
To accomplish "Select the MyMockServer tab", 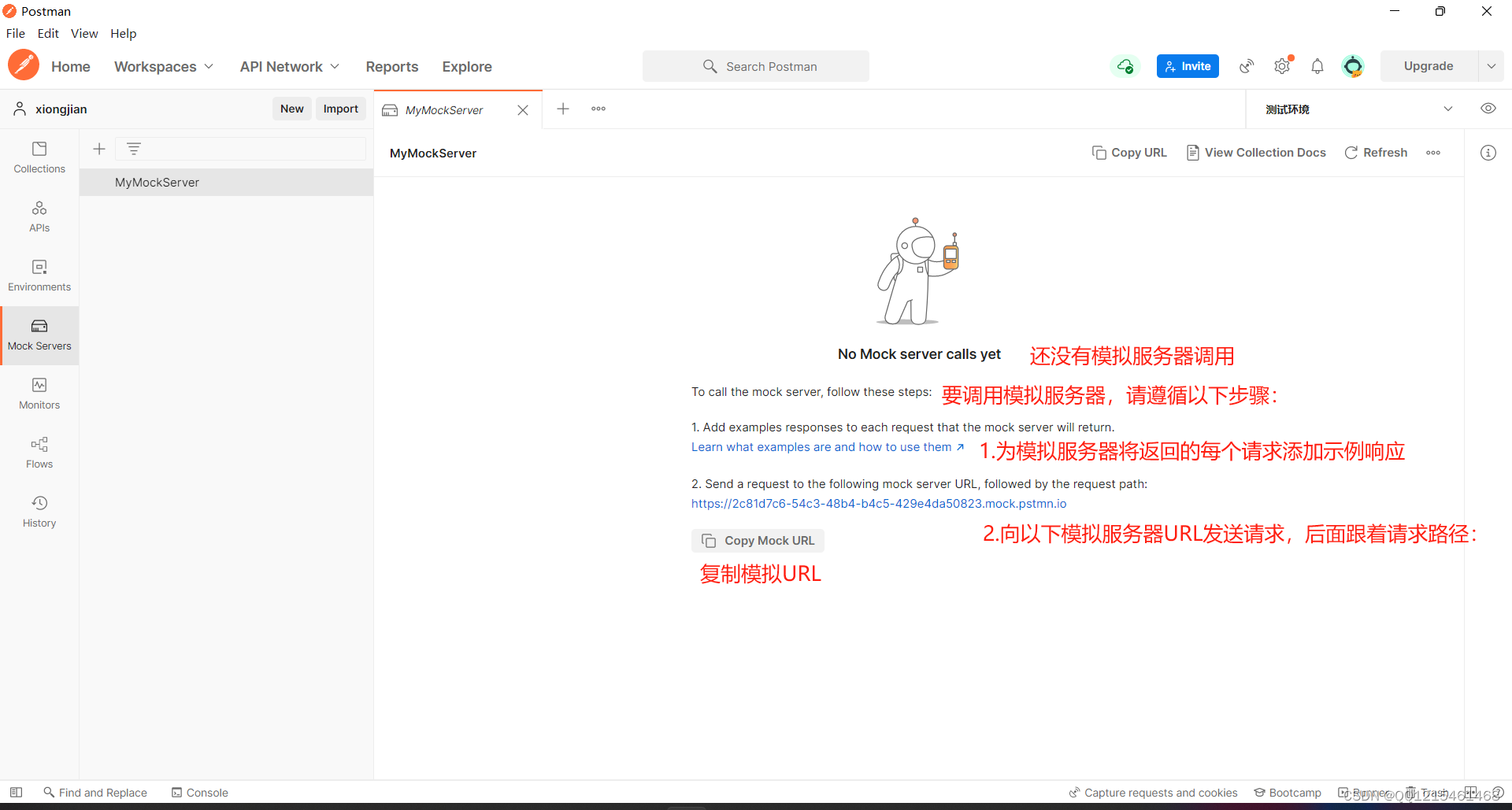I will [445, 110].
